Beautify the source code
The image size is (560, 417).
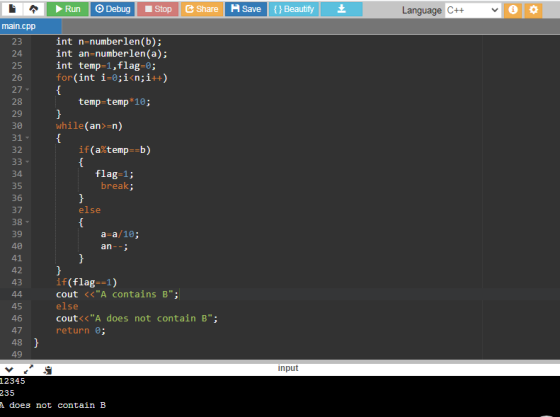point(294,9)
